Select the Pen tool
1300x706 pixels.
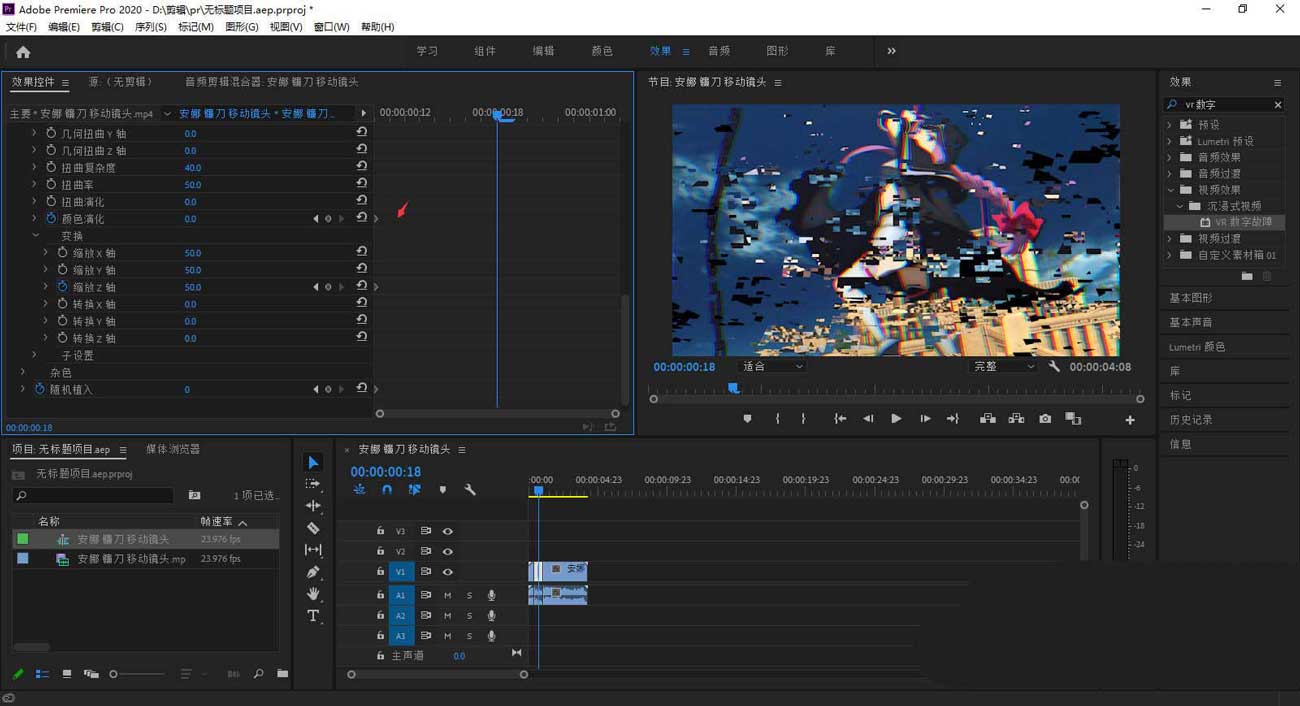tap(313, 572)
